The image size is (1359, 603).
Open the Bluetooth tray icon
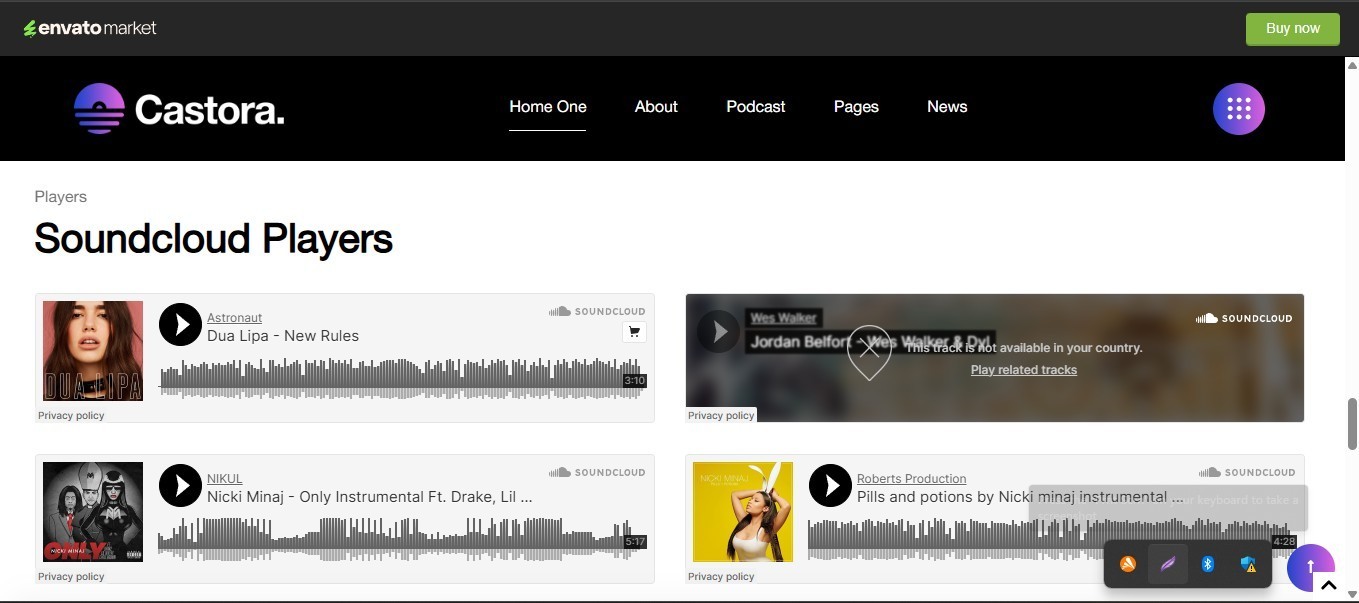pos(1208,564)
